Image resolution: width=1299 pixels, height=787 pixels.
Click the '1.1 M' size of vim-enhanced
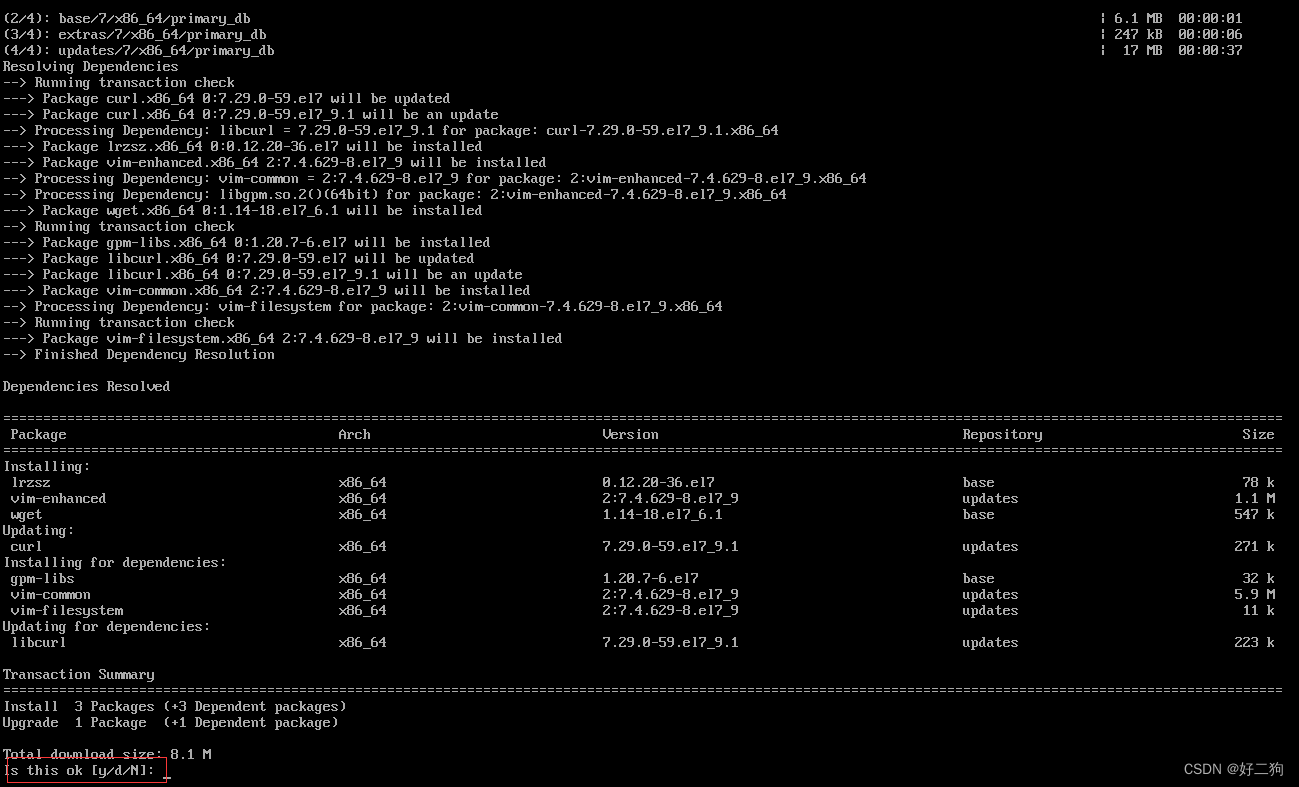(x=1254, y=499)
